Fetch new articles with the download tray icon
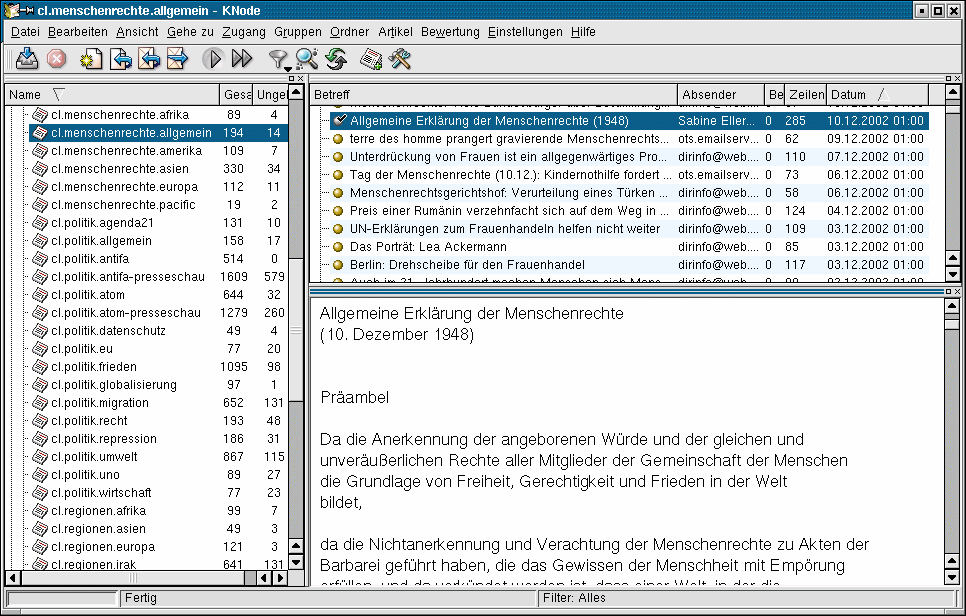The image size is (966, 616). [x=27, y=59]
